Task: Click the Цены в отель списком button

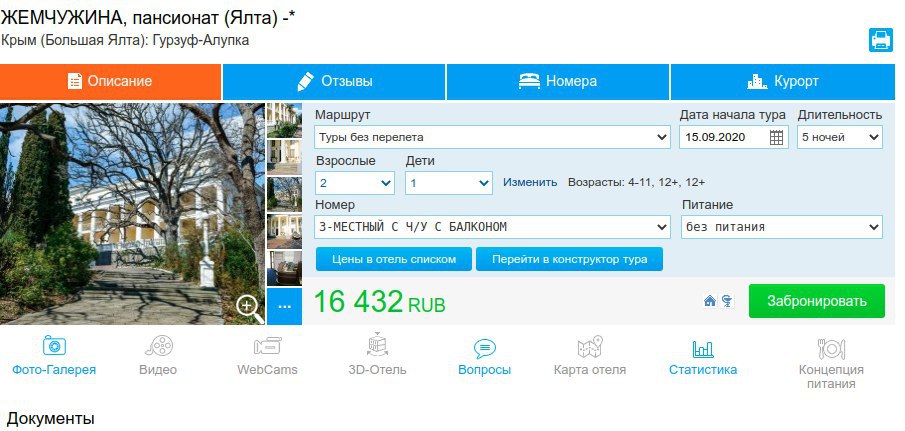Action: pos(394,259)
